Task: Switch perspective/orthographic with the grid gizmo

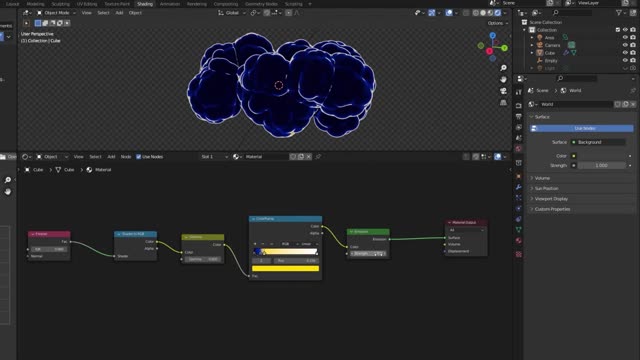Action: (x=503, y=102)
